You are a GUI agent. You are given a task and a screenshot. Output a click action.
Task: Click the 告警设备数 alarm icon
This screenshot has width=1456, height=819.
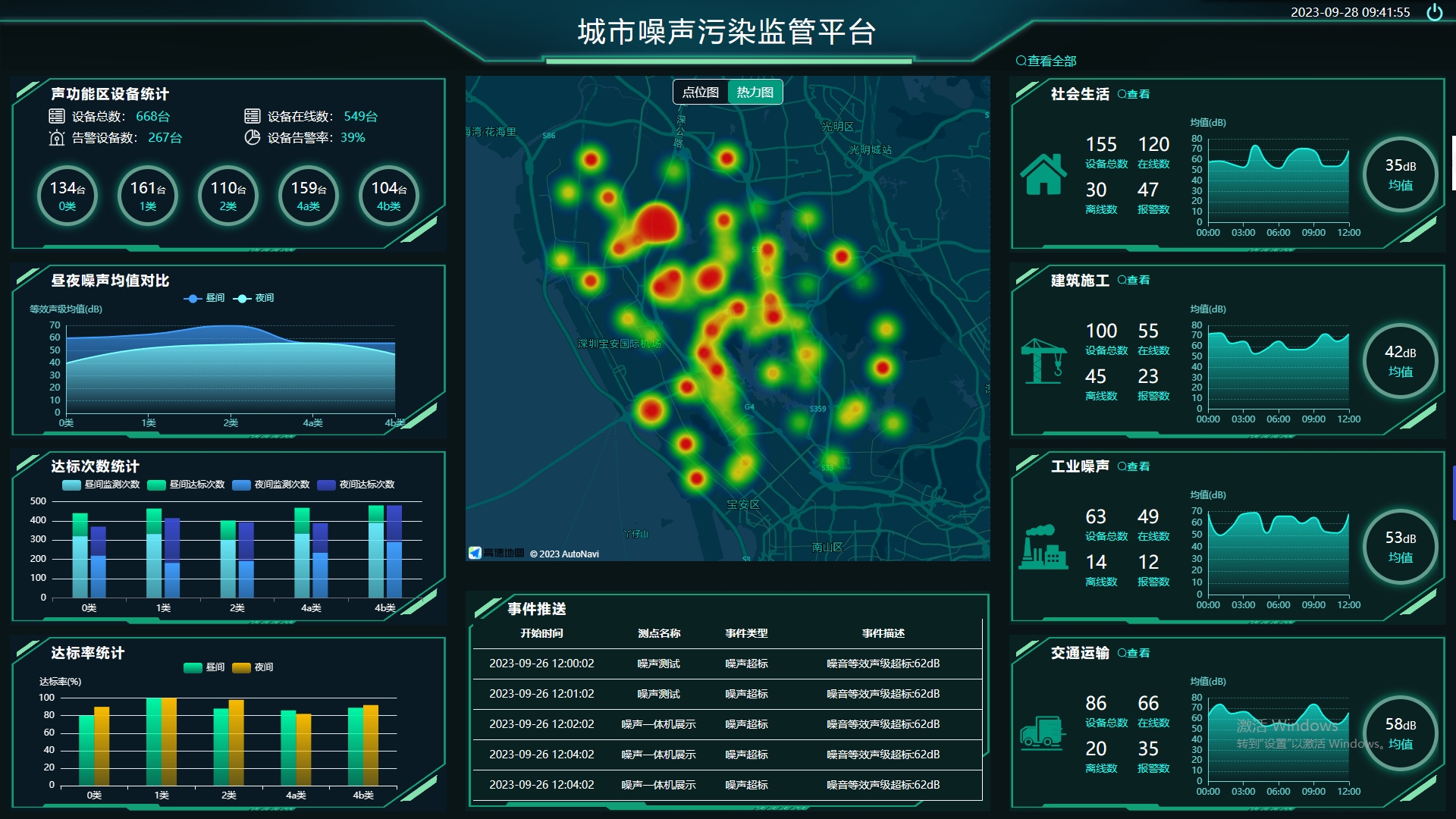[x=57, y=137]
